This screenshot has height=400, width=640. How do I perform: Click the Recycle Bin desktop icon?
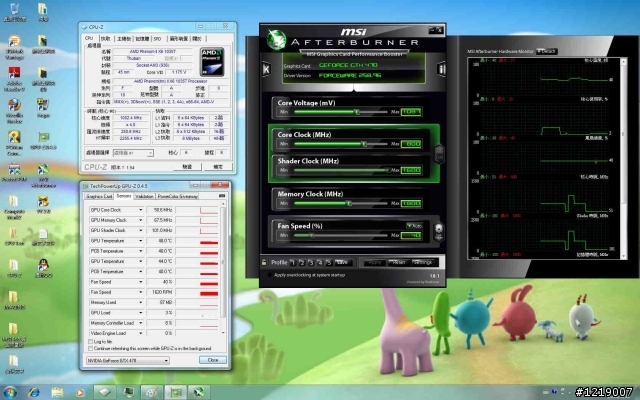tap(14, 12)
